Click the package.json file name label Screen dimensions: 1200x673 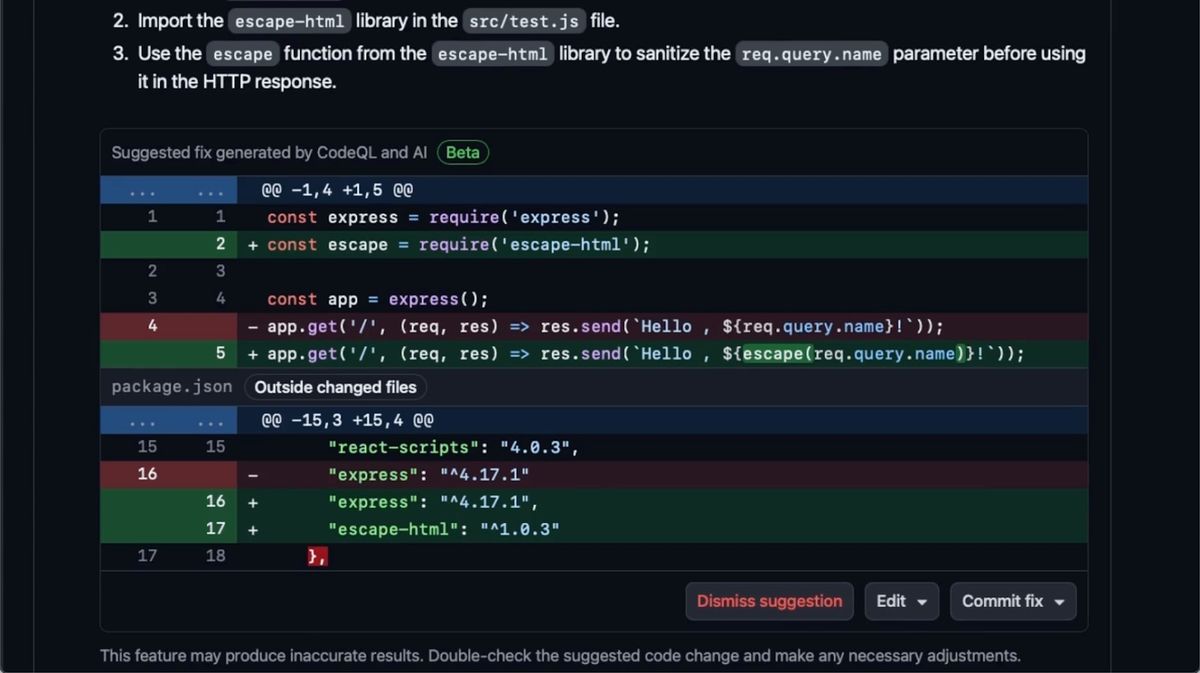[171, 387]
